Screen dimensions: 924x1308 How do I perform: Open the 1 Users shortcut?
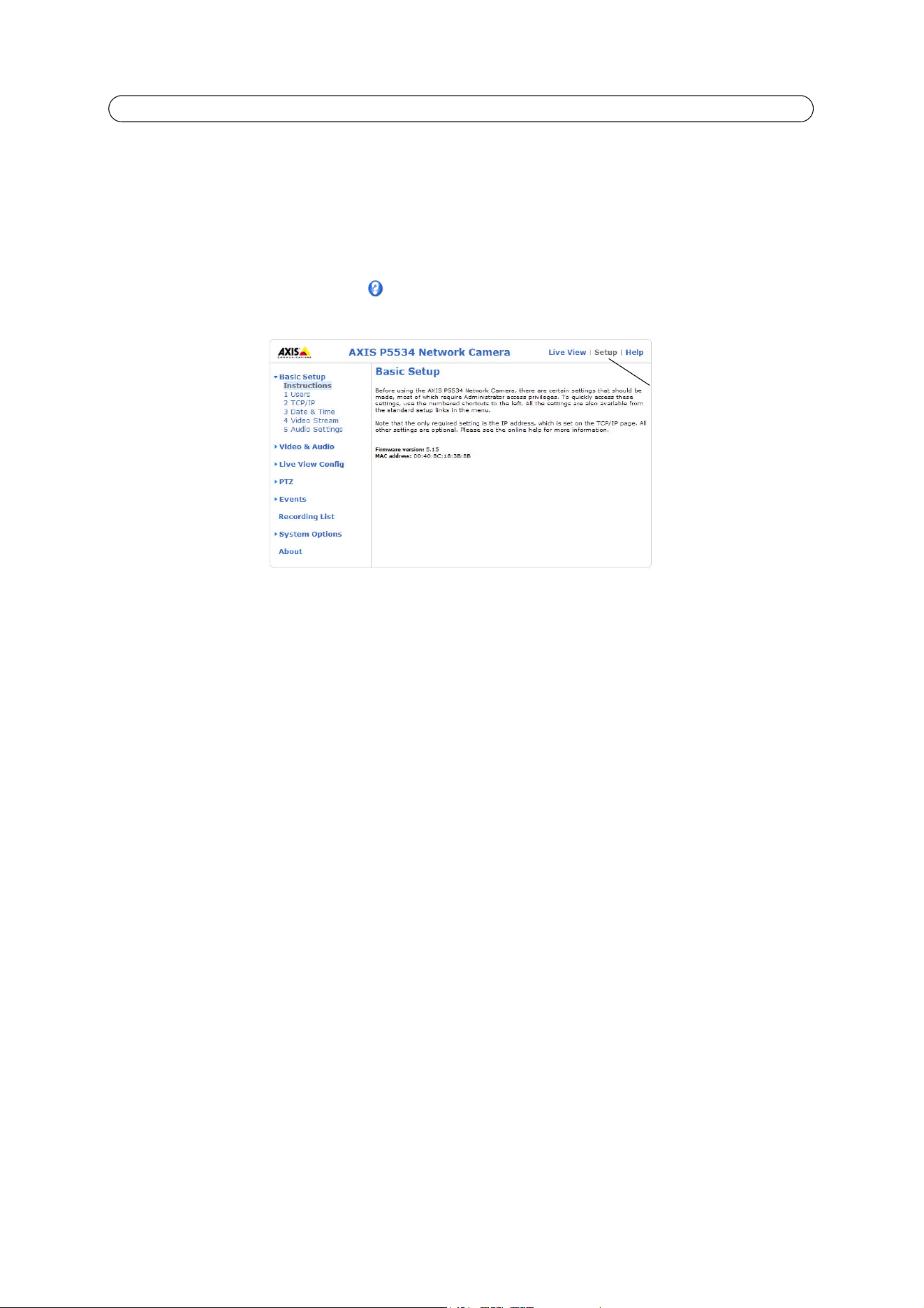(x=297, y=395)
